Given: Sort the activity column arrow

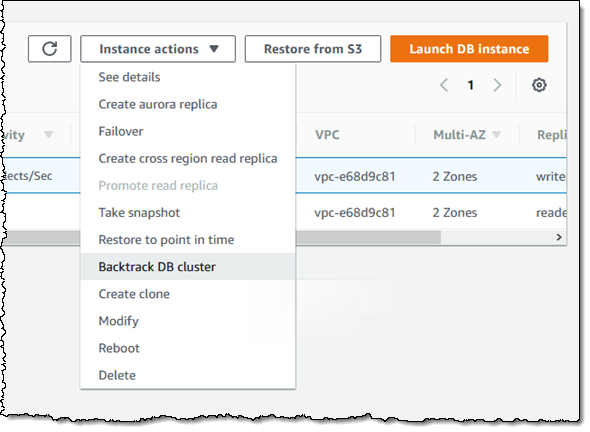Looking at the screenshot, I should pos(49,134).
